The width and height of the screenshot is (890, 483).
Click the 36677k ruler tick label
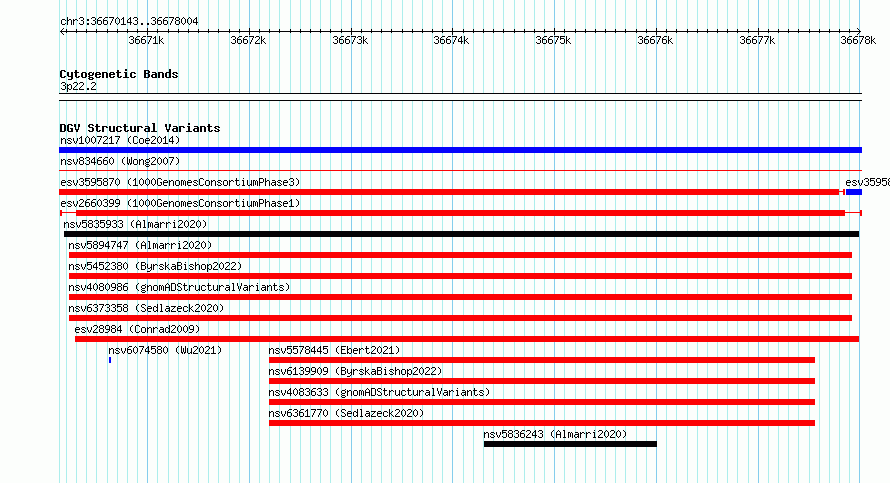click(x=757, y=41)
